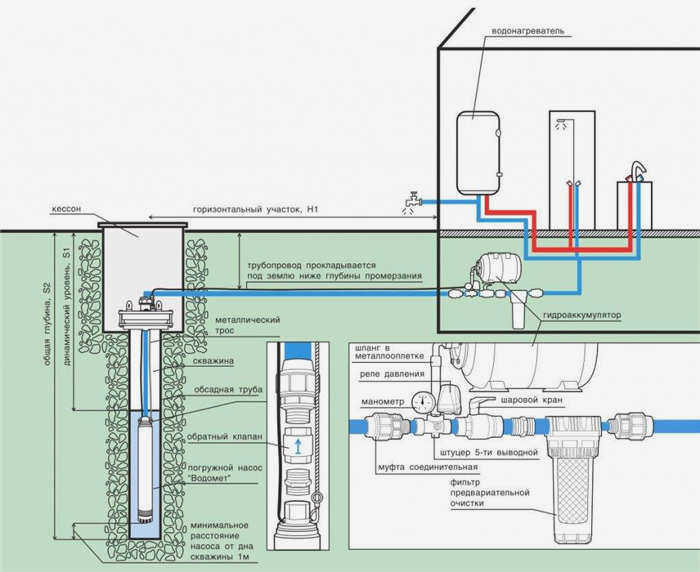Click the kitchen sink faucet
This screenshot has height=572, width=700.
coord(638,170)
